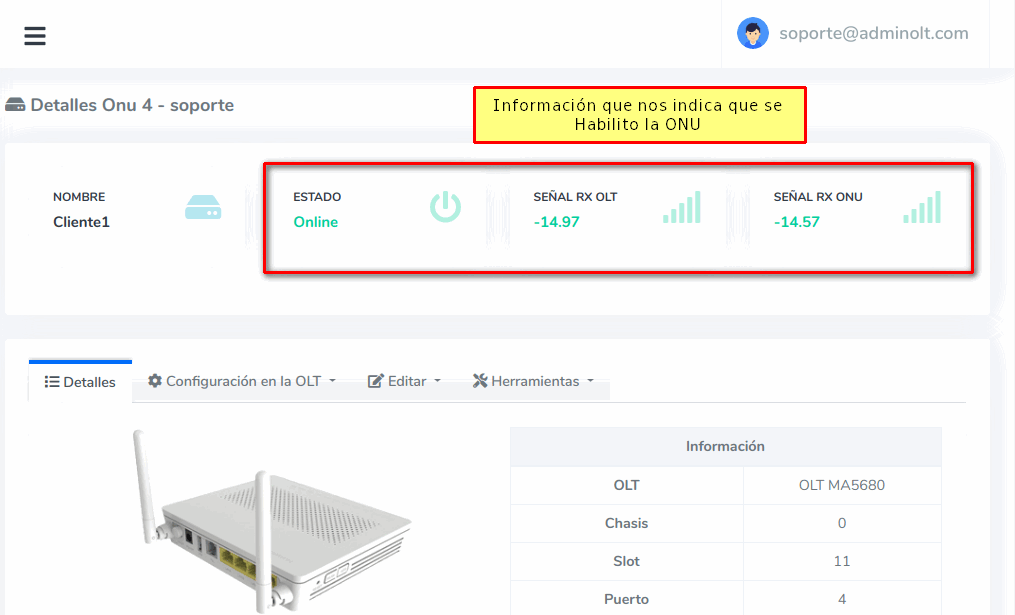Click the -14.57 ONU signal value
The image size is (1015, 615).
click(796, 222)
